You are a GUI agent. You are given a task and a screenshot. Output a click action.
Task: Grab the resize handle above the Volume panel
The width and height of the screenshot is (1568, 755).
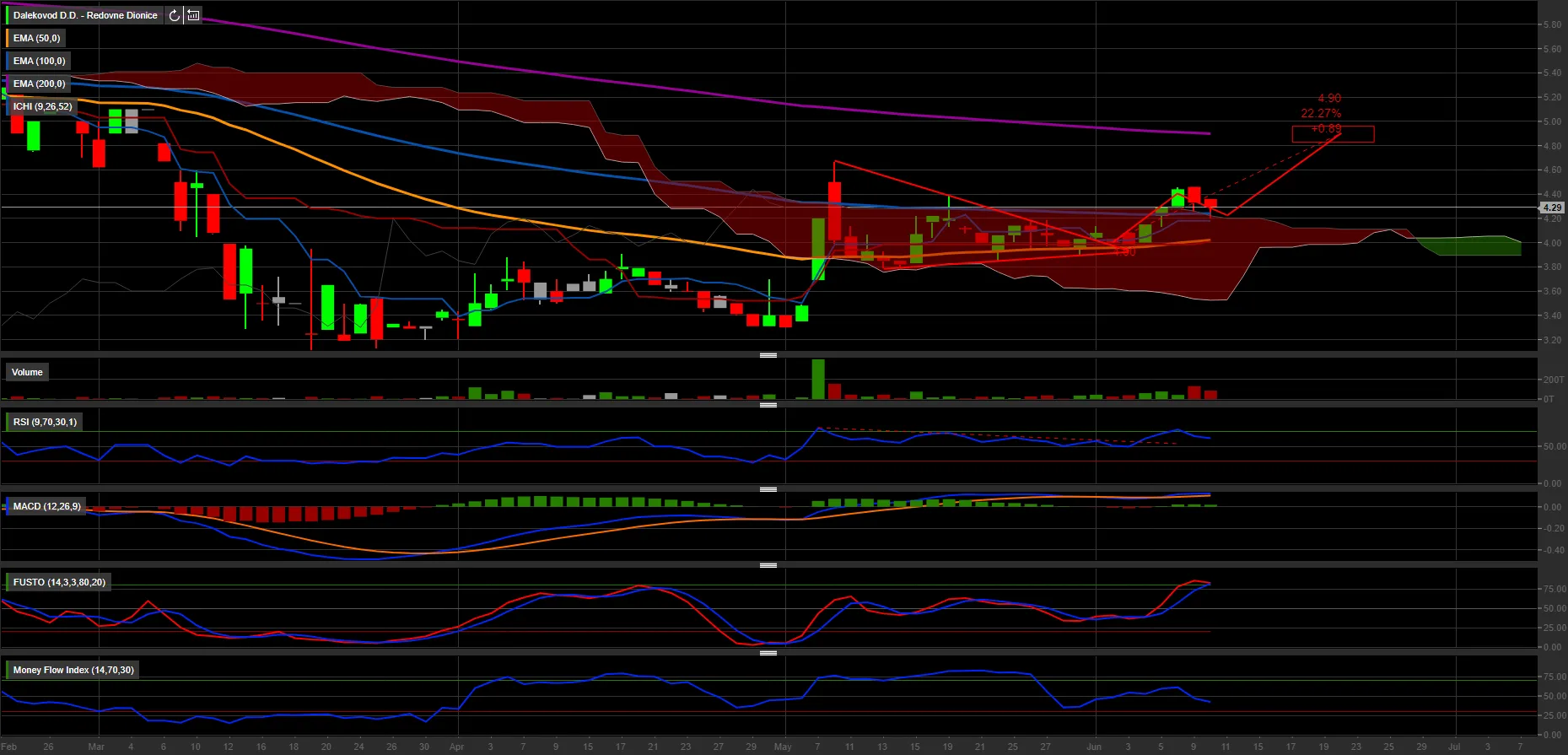768,355
